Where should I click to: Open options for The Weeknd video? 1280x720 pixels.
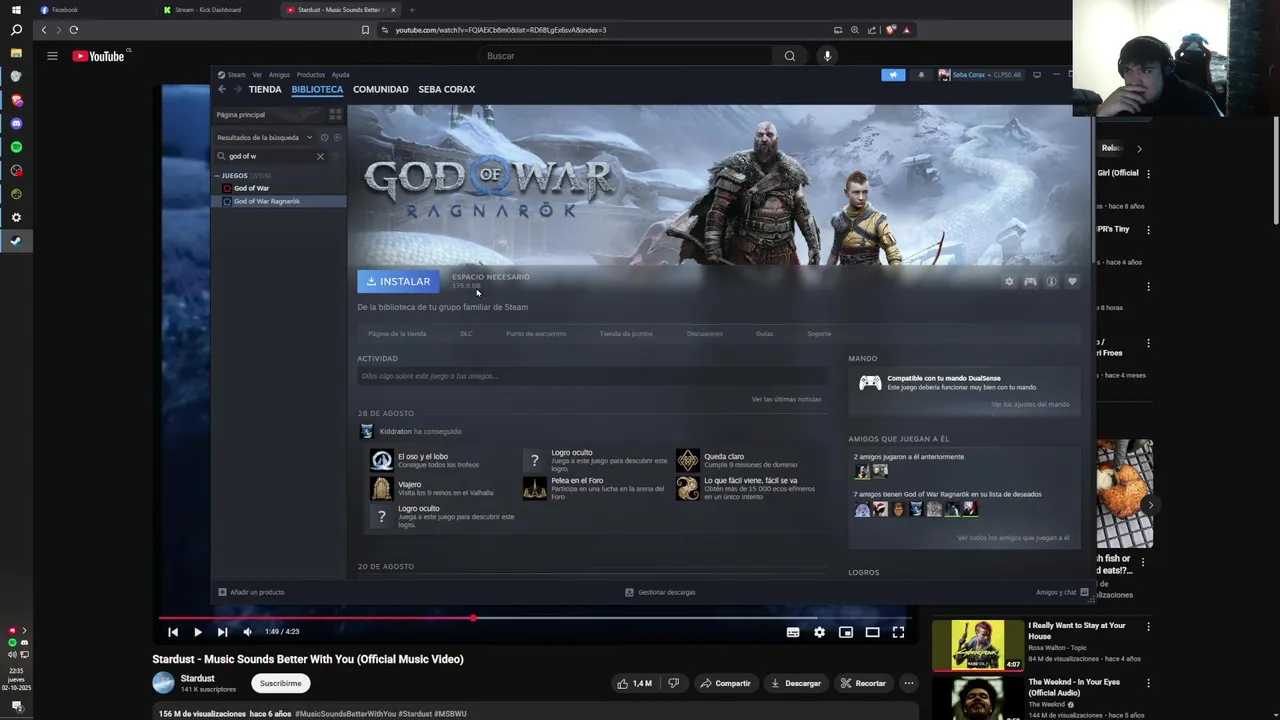click(1148, 683)
